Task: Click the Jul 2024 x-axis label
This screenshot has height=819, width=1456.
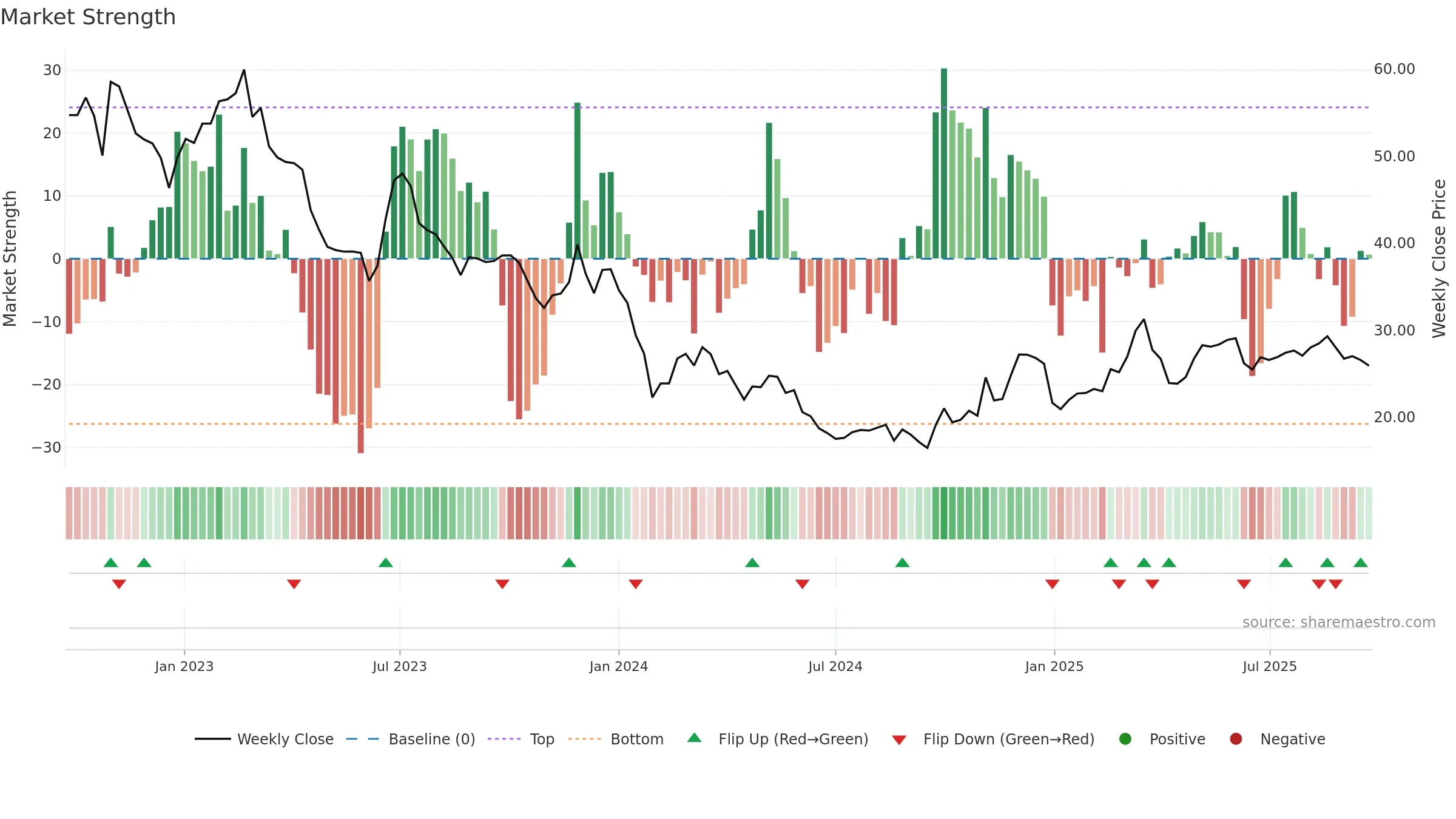Action: pos(835,666)
